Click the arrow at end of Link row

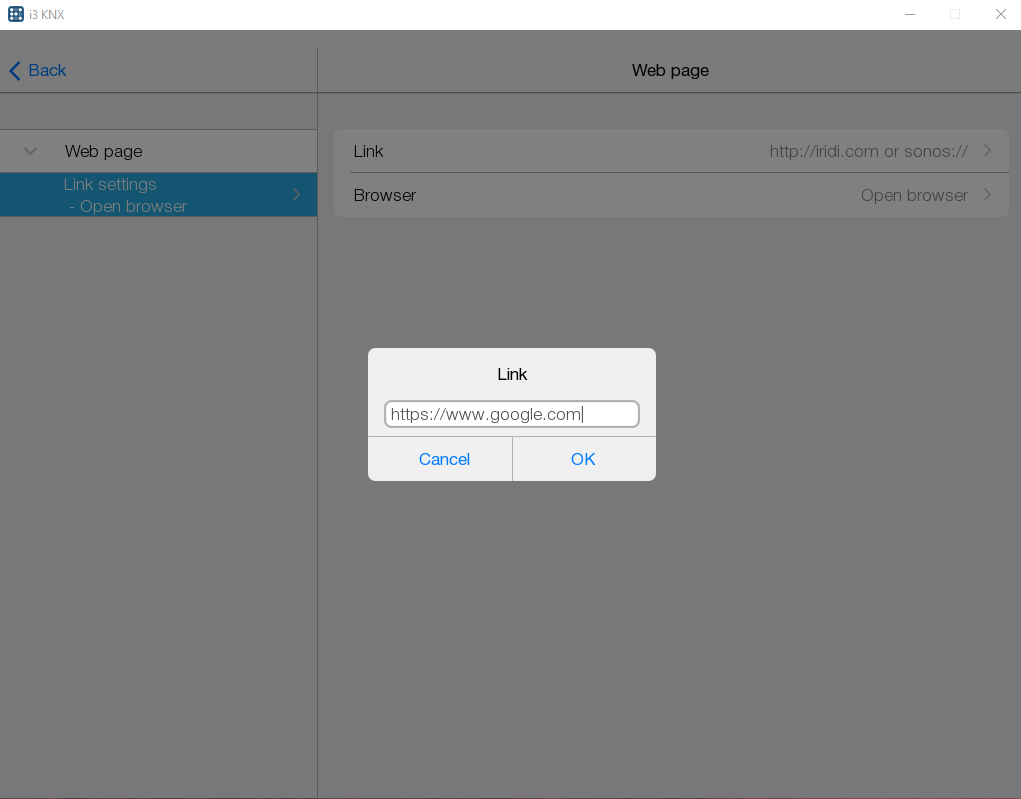[x=987, y=150]
